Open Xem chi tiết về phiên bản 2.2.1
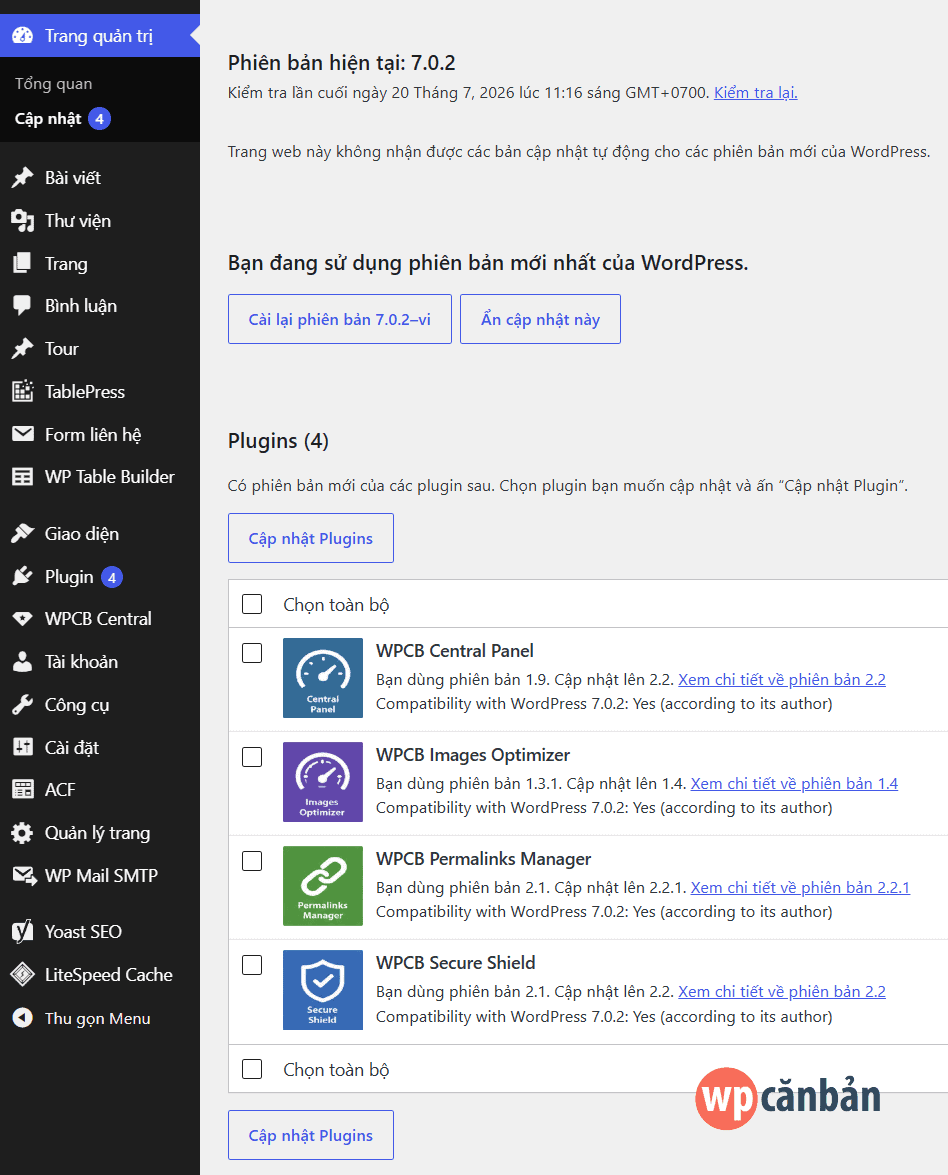 800,888
